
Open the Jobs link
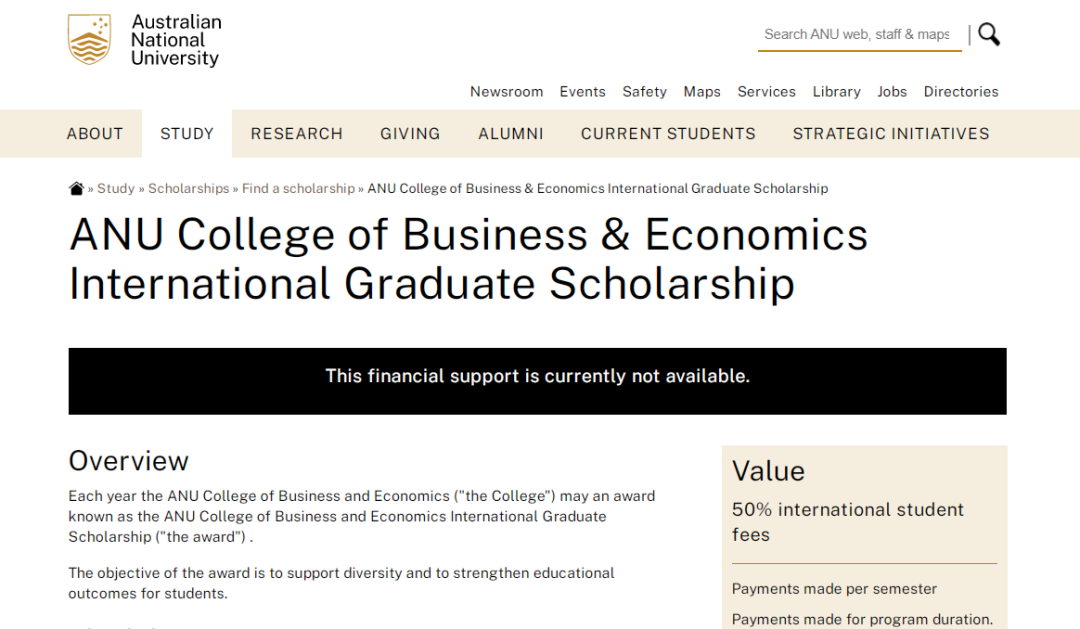click(x=892, y=92)
